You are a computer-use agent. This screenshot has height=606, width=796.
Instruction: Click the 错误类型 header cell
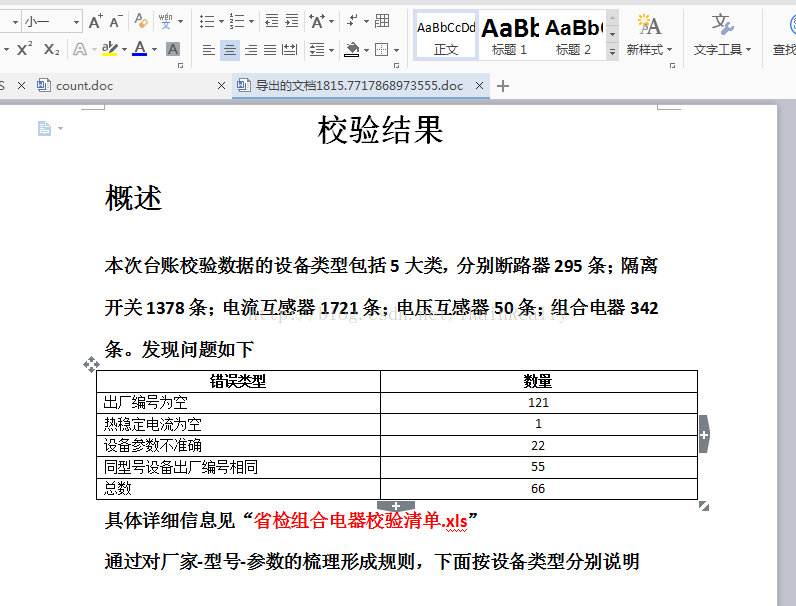(x=238, y=381)
